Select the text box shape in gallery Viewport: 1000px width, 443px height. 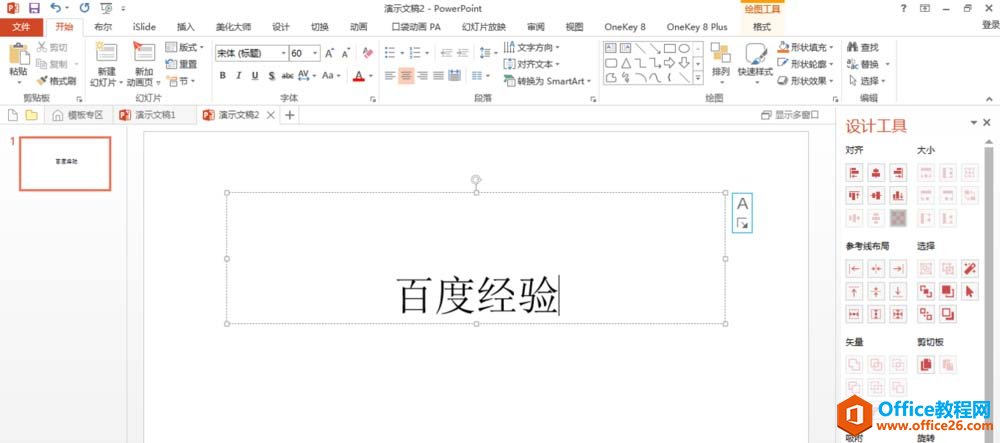610,48
